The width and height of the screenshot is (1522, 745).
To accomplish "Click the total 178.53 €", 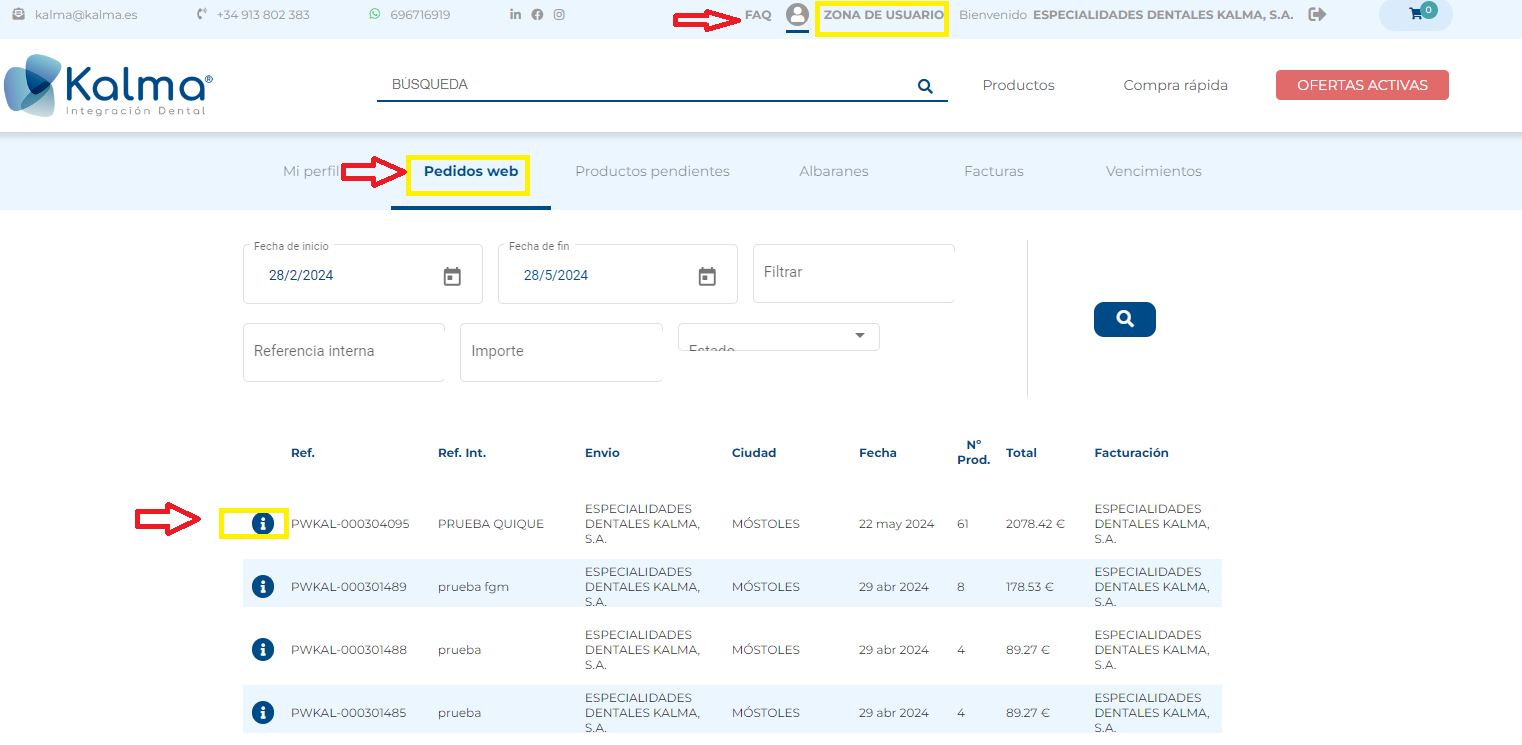I will tap(1030, 587).
